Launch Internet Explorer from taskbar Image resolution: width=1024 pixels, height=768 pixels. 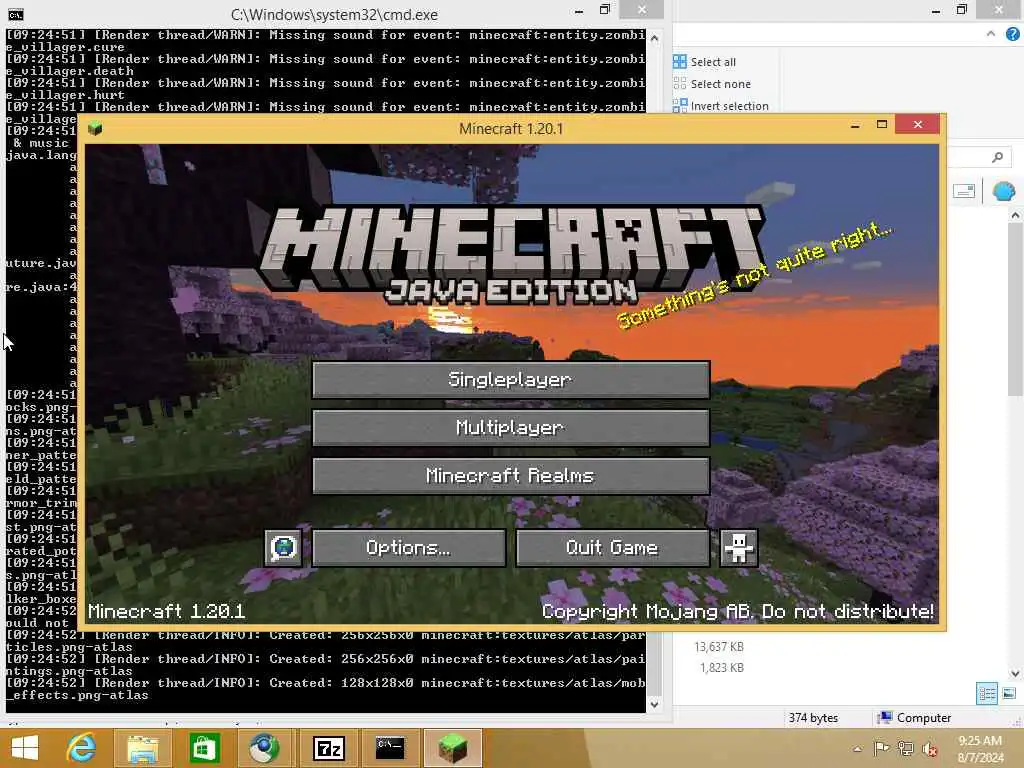tap(82, 748)
